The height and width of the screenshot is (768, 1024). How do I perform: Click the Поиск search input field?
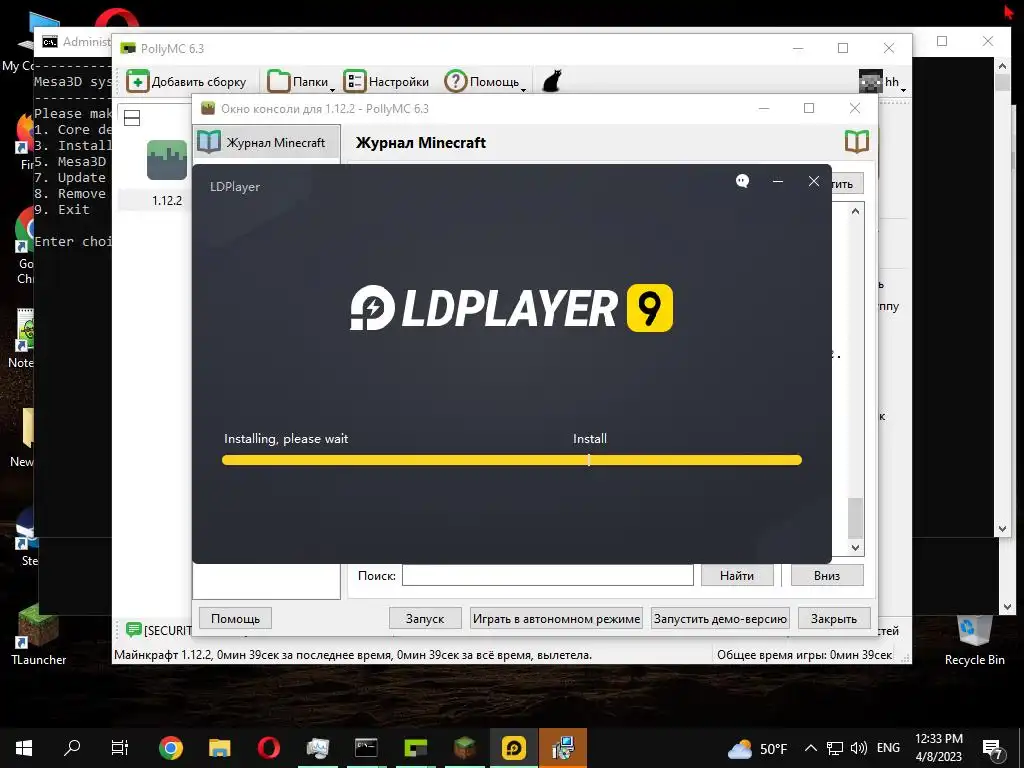pyautogui.click(x=547, y=575)
